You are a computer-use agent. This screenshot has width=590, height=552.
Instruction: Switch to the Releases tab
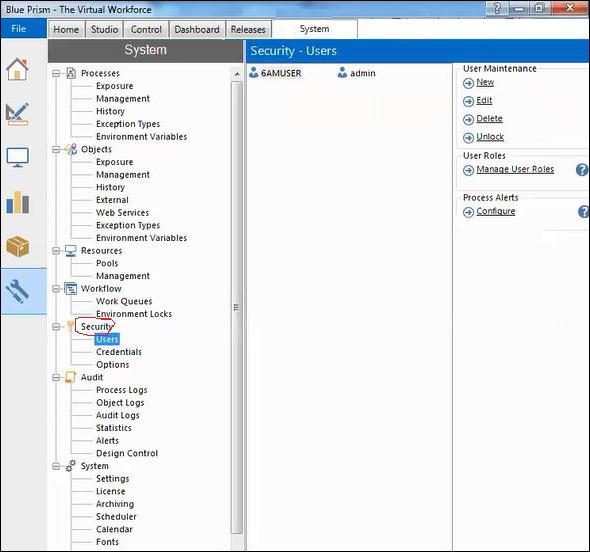248,29
